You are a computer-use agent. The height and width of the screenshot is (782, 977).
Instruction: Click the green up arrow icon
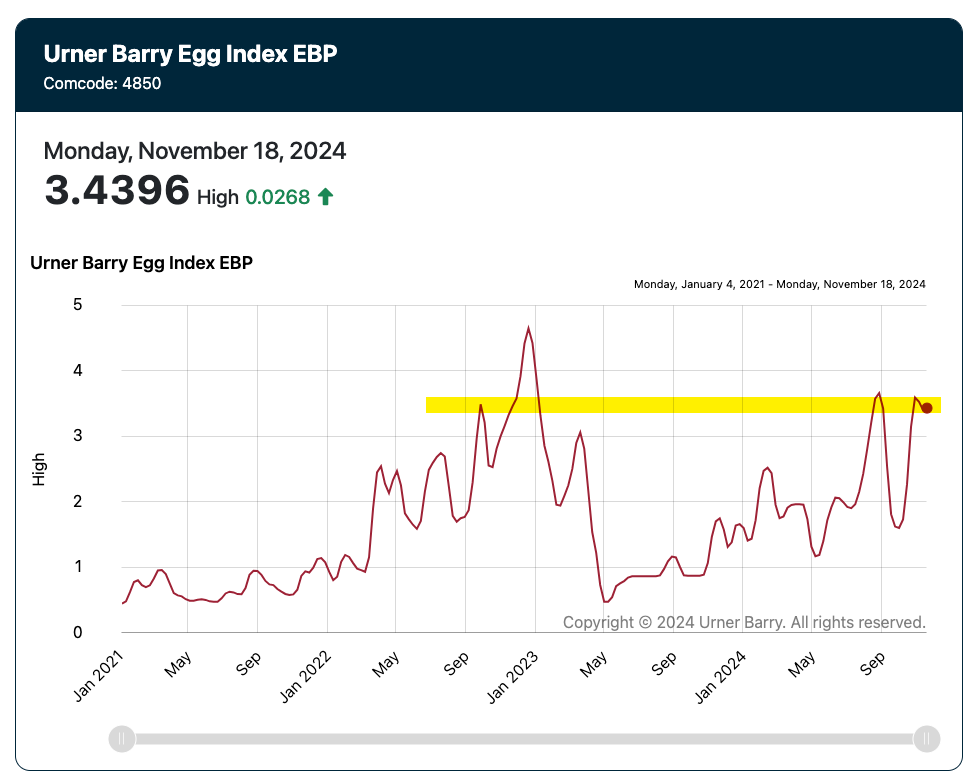point(325,197)
